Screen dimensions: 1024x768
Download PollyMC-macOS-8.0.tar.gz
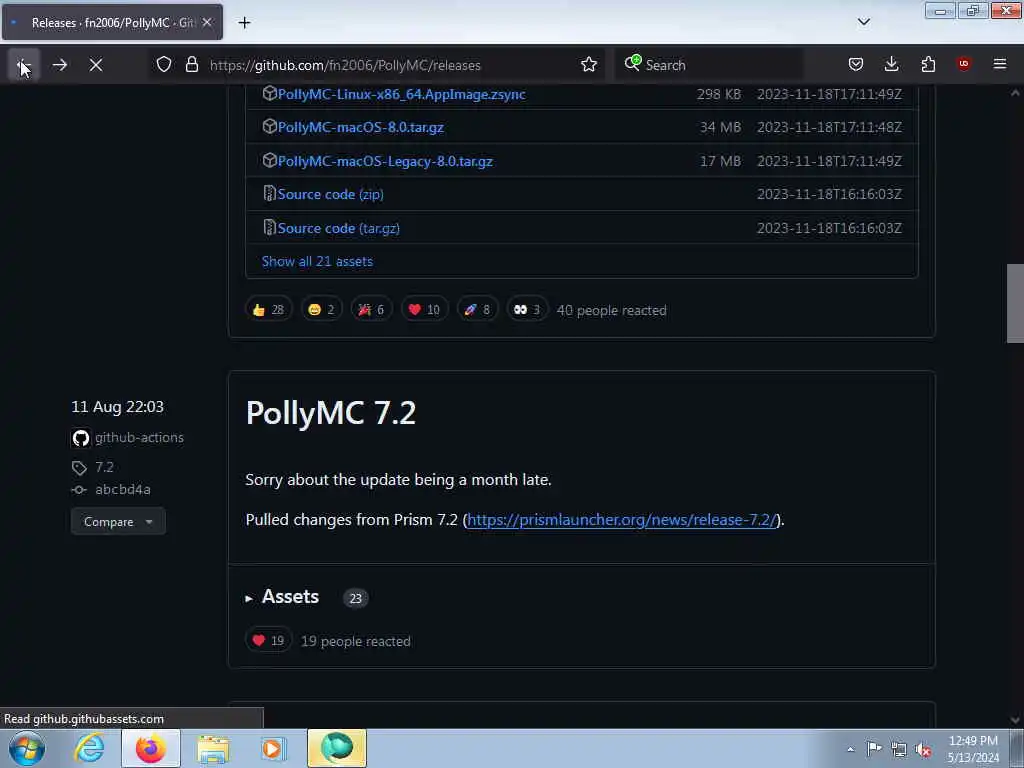click(x=360, y=127)
